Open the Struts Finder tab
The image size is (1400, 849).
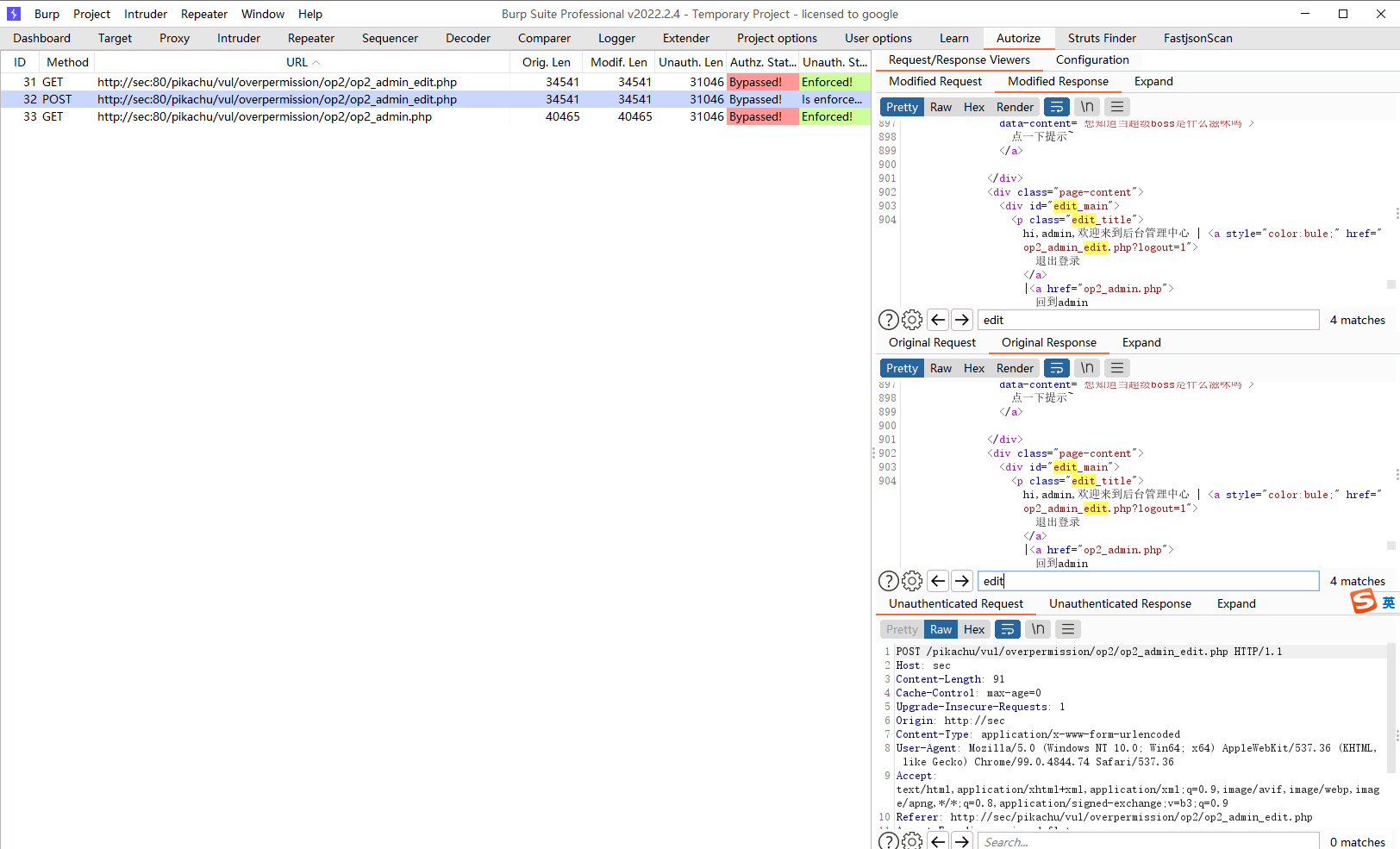pos(1102,38)
